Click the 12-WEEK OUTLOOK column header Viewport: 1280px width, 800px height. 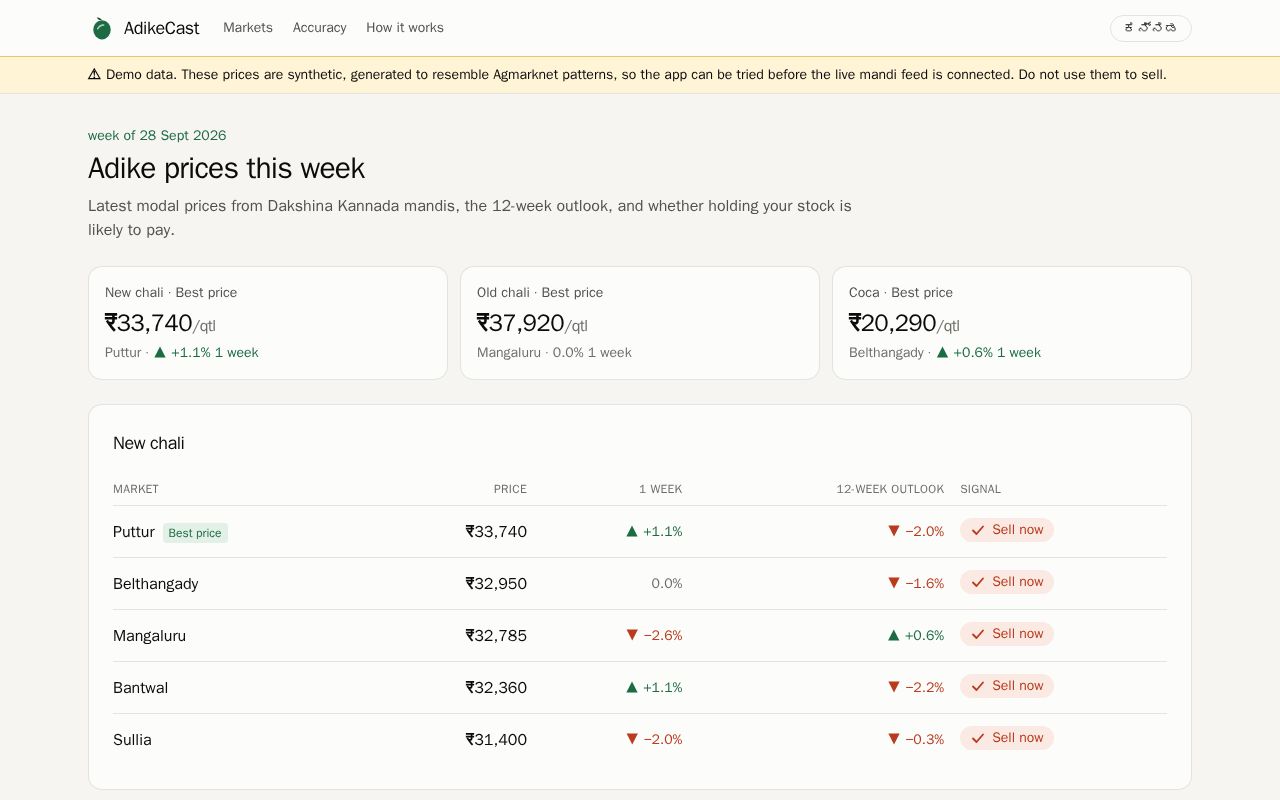click(890, 489)
